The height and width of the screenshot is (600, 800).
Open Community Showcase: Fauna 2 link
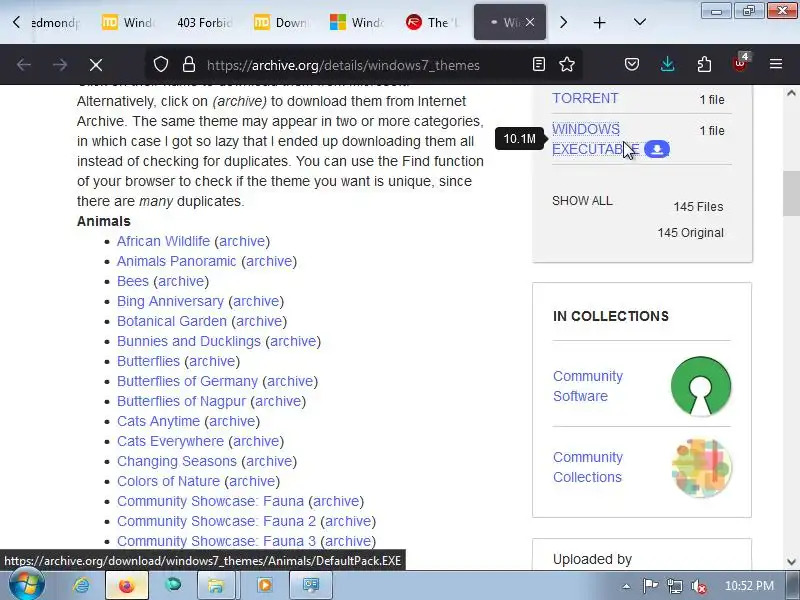216,521
